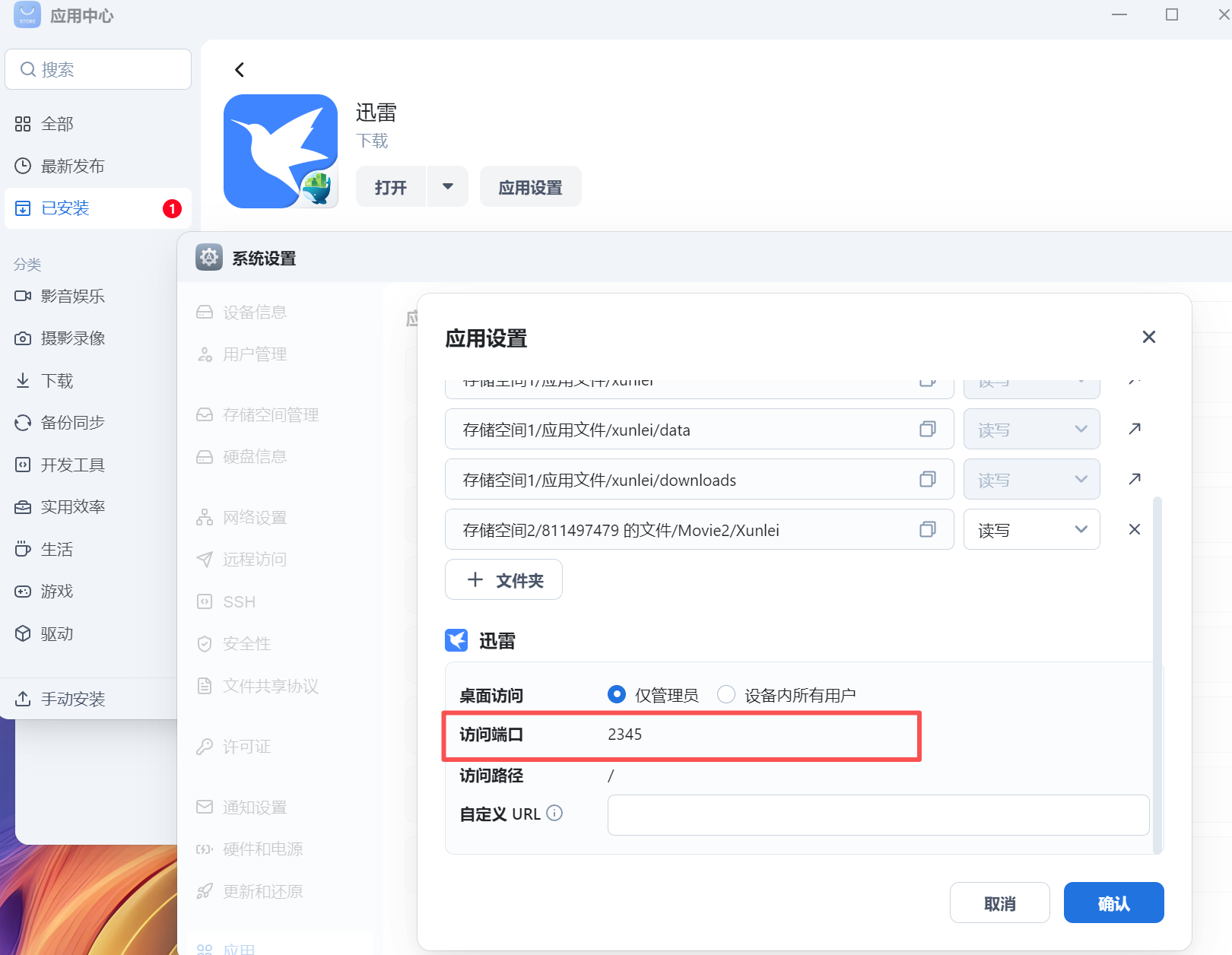This screenshot has width=1232, height=955.
Task: Copy path icon for xunlei/downloads folder
Action: coord(928,479)
